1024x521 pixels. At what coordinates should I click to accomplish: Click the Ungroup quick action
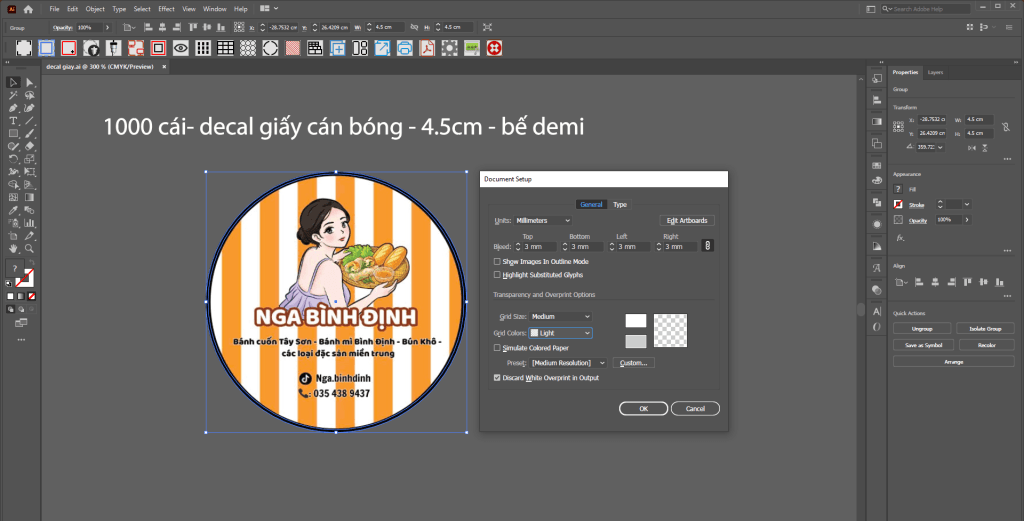coord(922,328)
